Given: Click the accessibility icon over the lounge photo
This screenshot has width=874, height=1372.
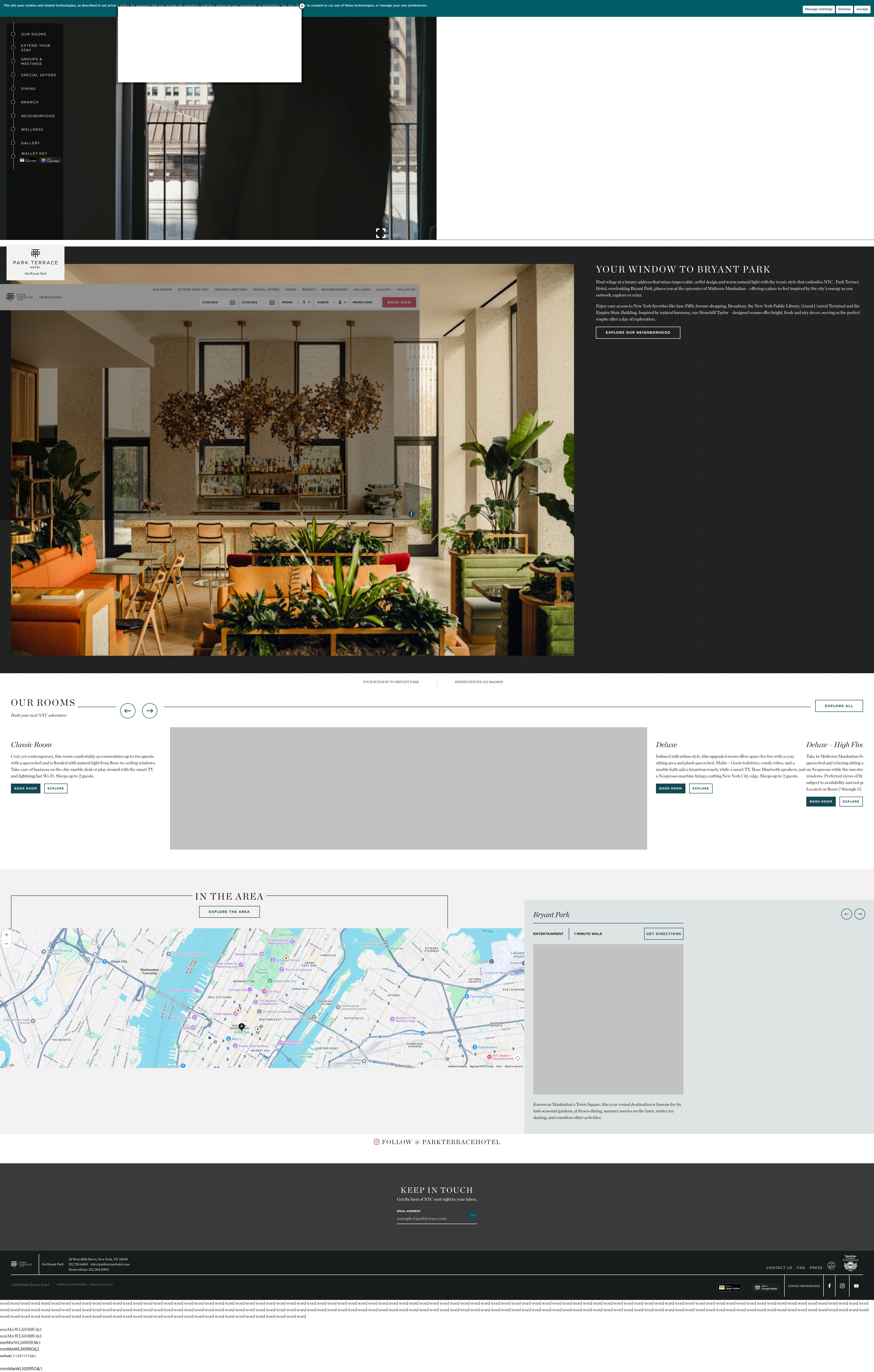Looking at the screenshot, I should pos(411,514).
